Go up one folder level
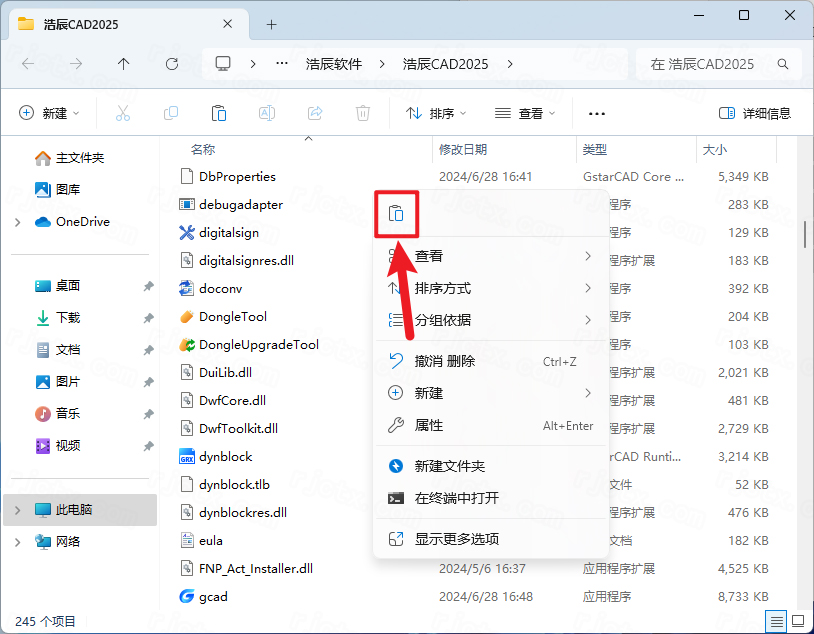This screenshot has height=634, width=814. pos(123,63)
